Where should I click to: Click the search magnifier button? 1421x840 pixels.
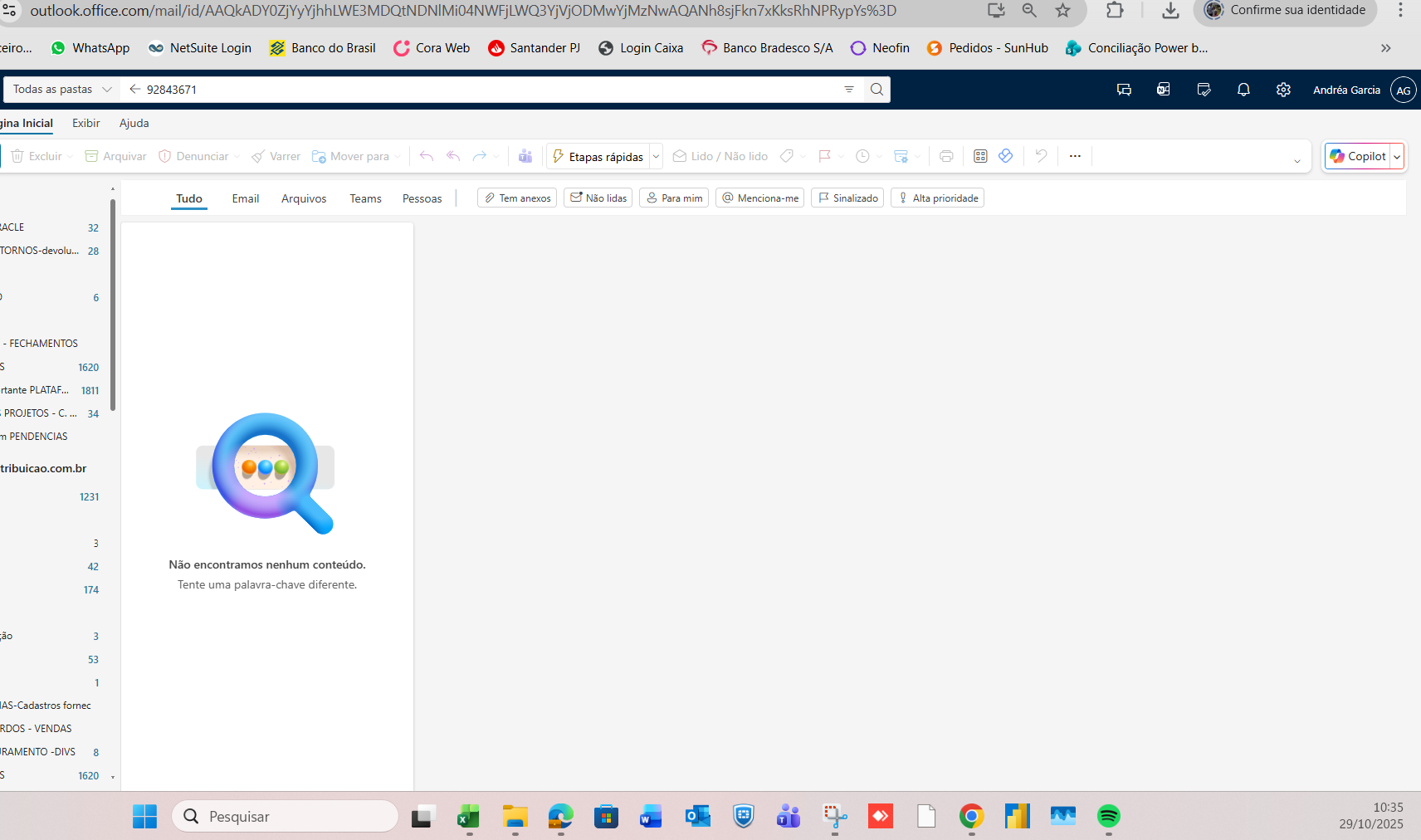pos(877,90)
